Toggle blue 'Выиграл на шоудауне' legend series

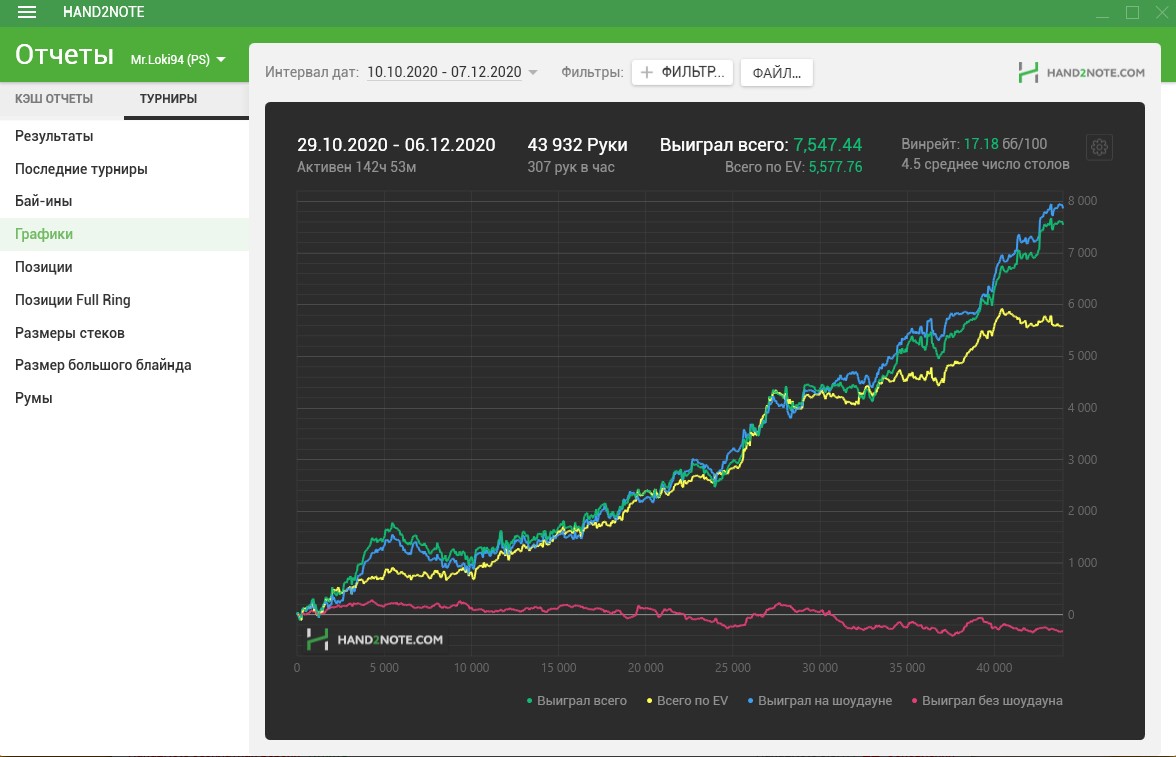pyautogui.click(x=820, y=700)
